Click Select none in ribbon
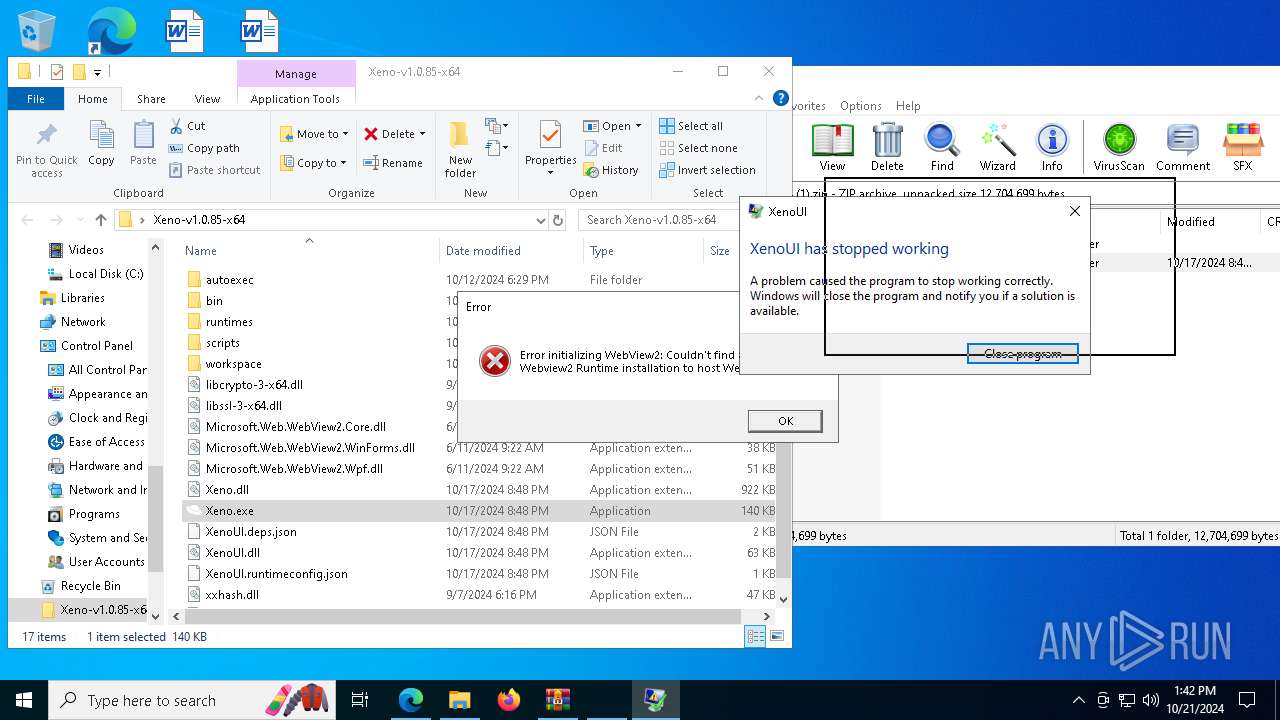Image resolution: width=1280 pixels, height=720 pixels. 698,148
